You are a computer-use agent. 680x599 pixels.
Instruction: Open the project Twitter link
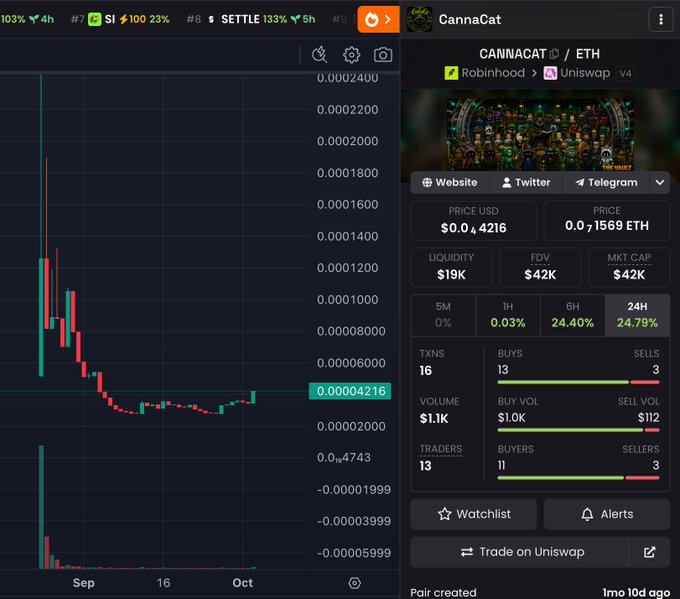[526, 183]
